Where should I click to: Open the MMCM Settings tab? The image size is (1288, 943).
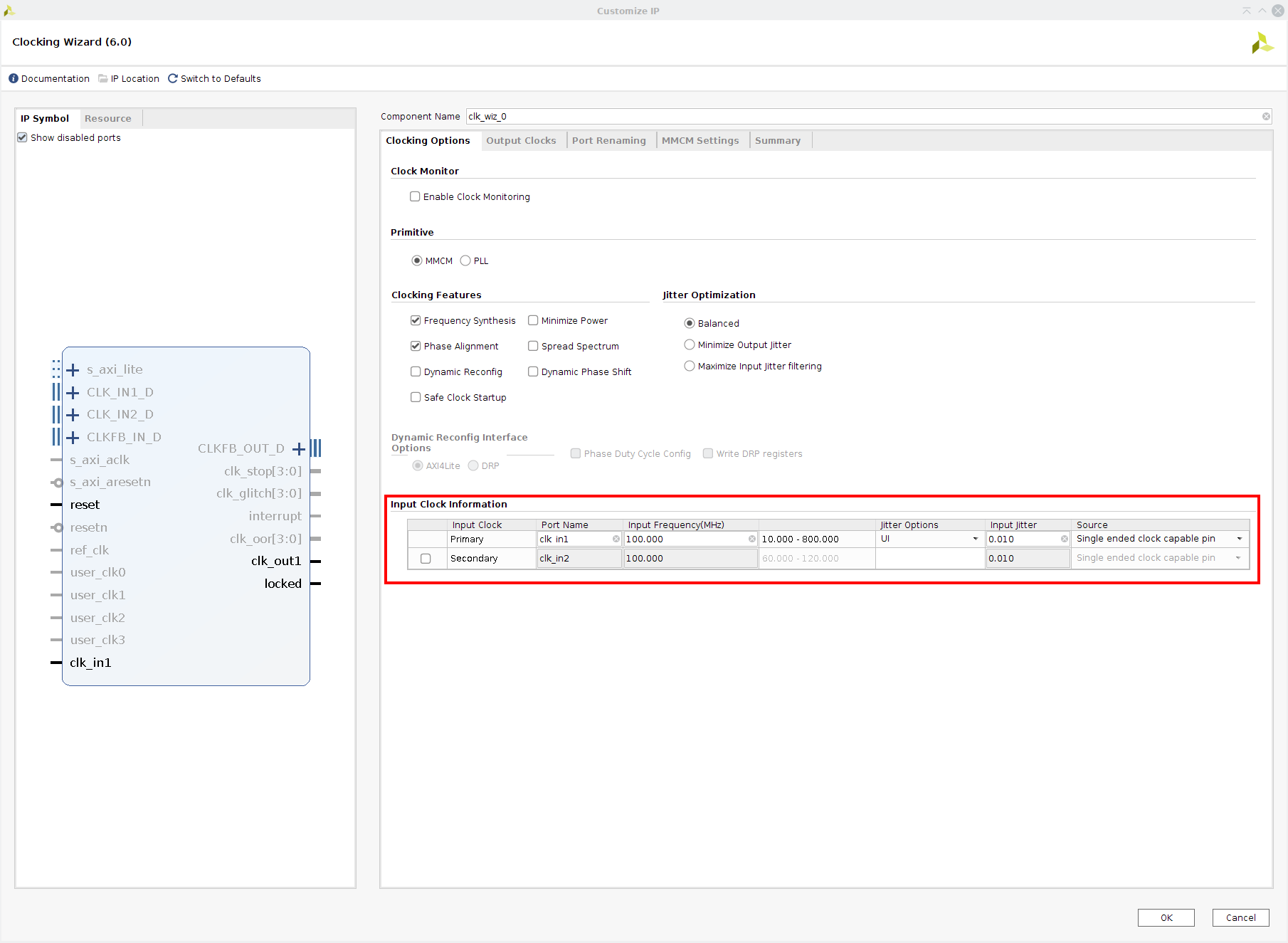pyautogui.click(x=700, y=141)
